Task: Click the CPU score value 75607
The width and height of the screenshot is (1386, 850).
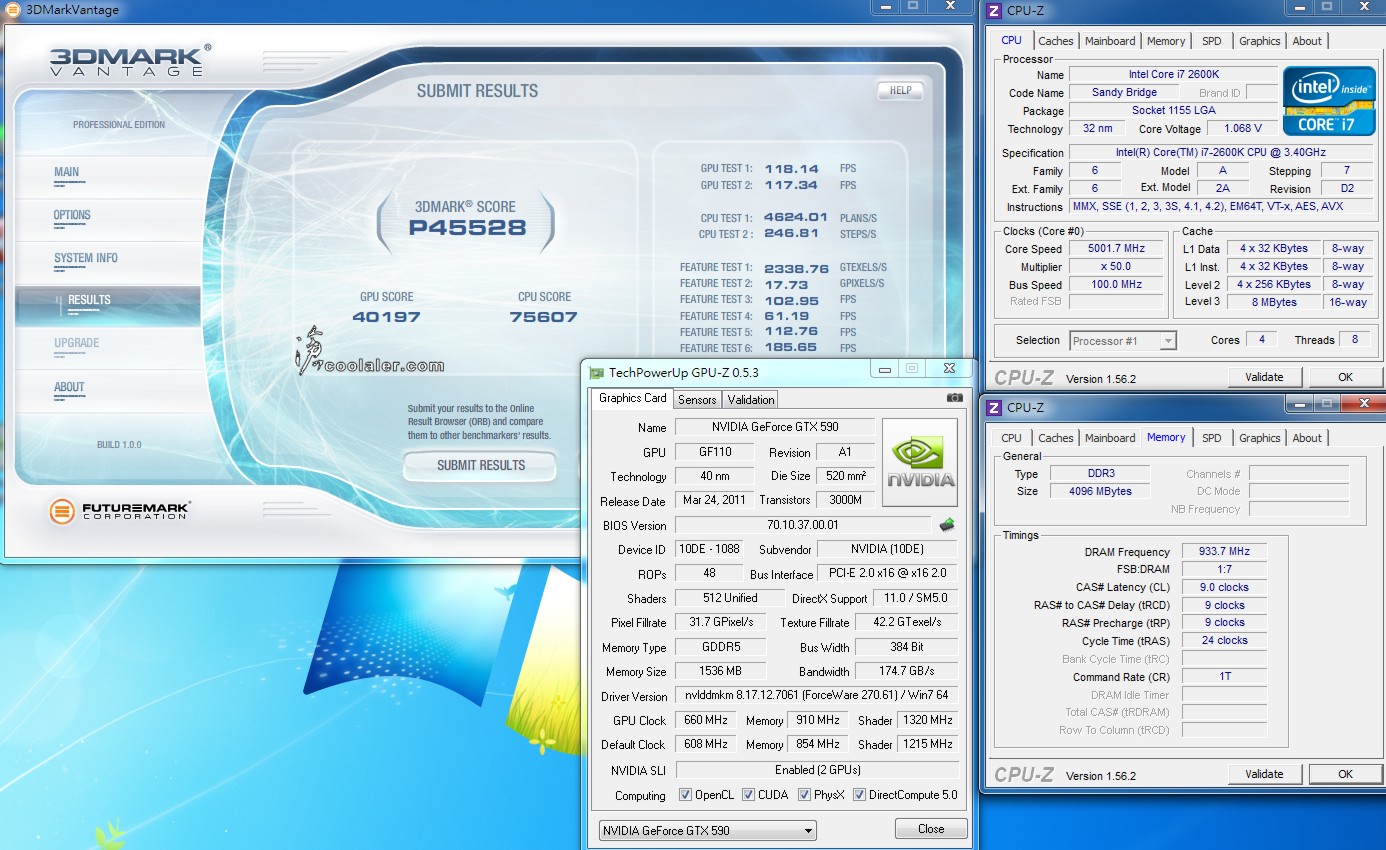Action: click(544, 317)
